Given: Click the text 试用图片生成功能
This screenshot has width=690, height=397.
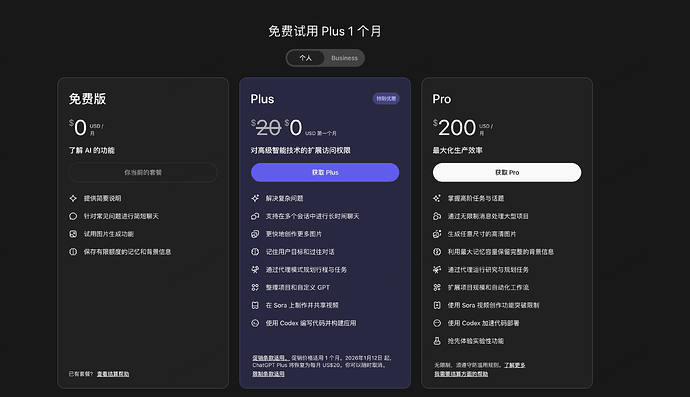Looking at the screenshot, I should tap(109, 234).
